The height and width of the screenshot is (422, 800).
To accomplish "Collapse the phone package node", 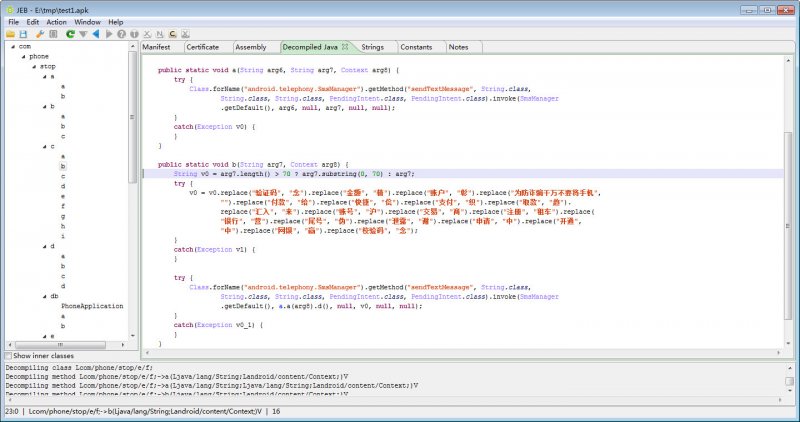I will coord(23,57).
